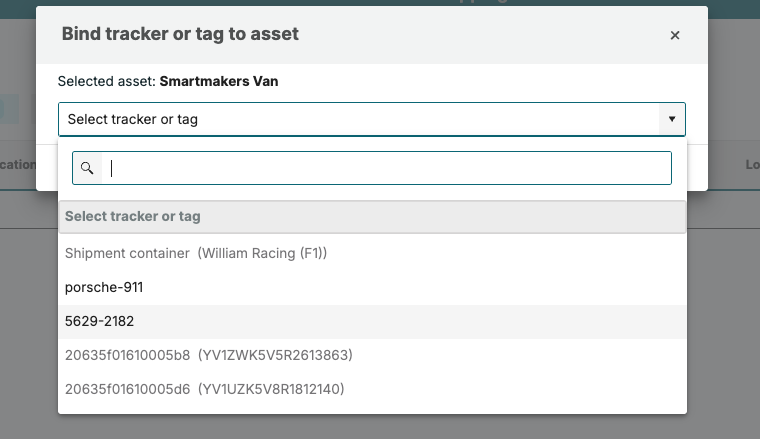Click the 'Selected asset:' label

pos(106,81)
